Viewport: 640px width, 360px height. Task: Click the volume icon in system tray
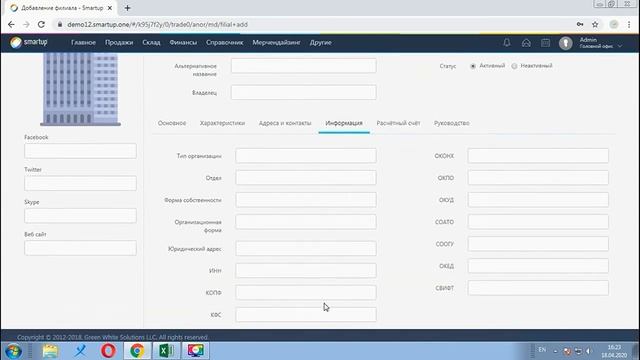click(x=588, y=351)
